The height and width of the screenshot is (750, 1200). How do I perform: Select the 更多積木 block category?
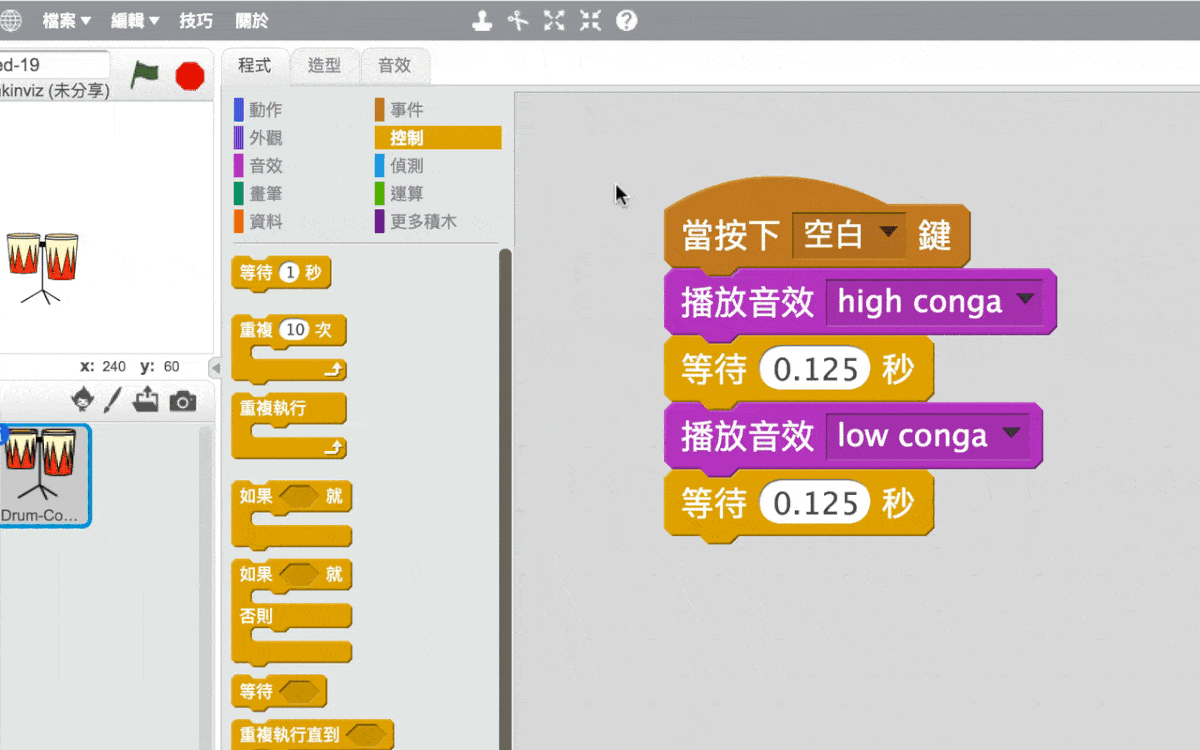423,222
